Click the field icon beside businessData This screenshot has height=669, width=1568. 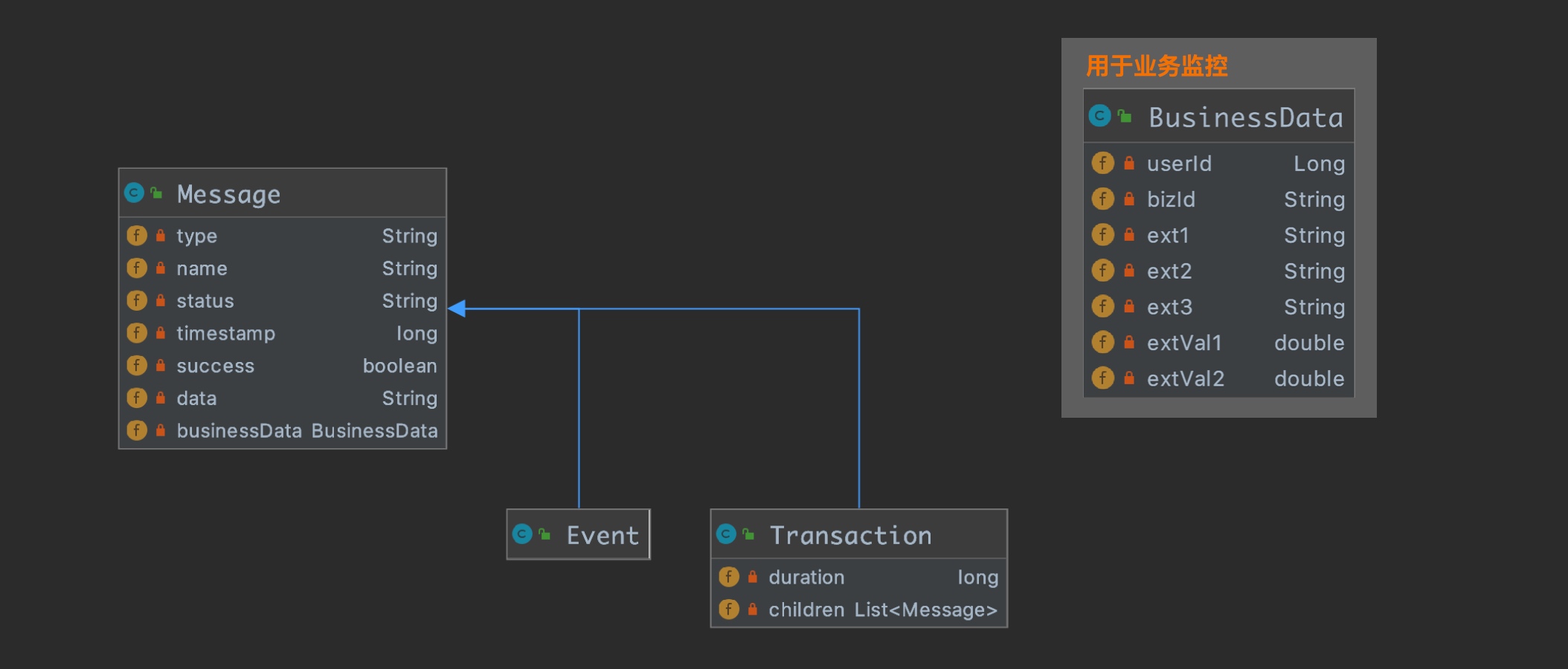137,430
